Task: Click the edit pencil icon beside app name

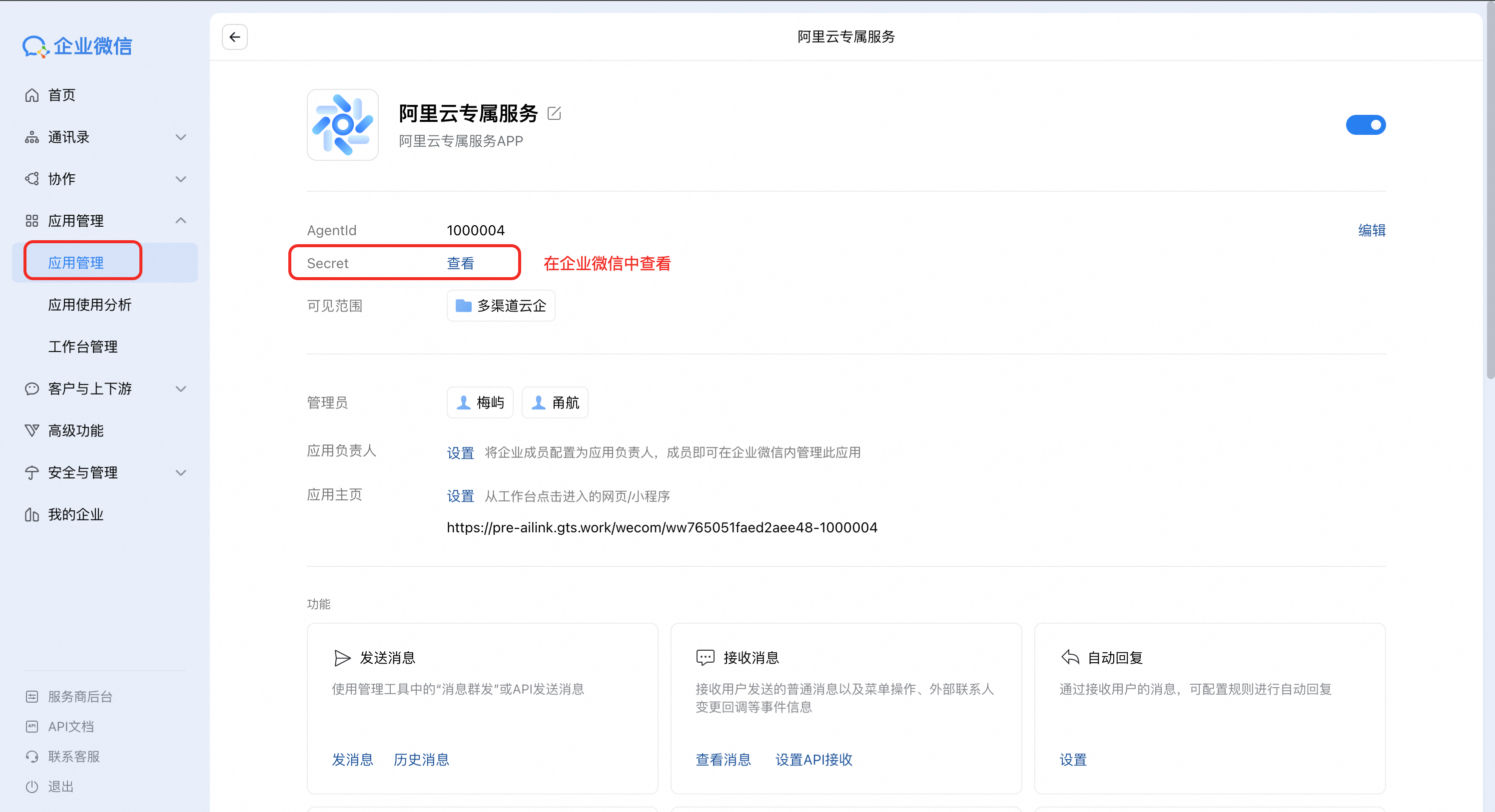Action: (554, 113)
